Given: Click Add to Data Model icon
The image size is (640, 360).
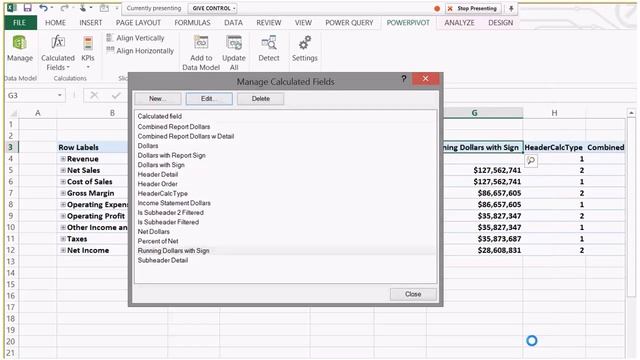Looking at the screenshot, I should tap(201, 42).
